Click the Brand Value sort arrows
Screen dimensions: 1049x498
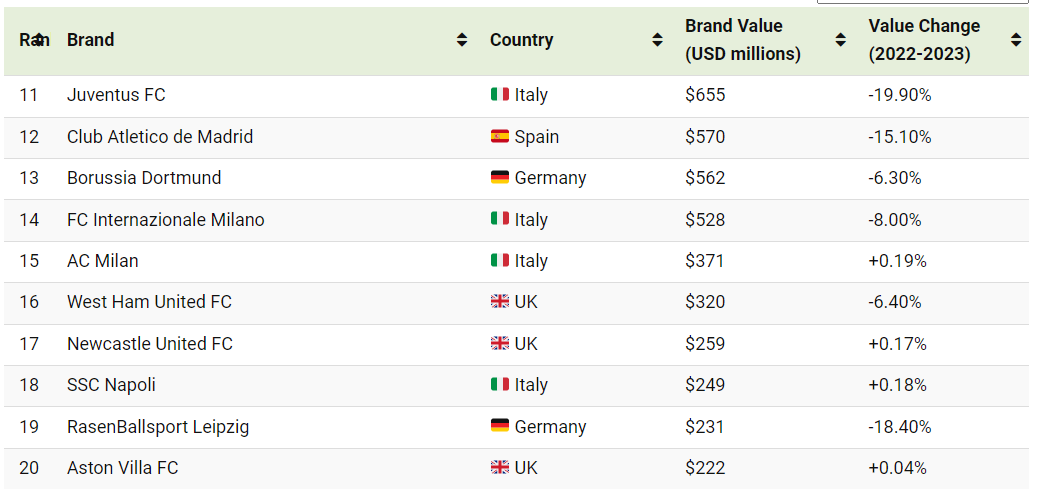point(841,39)
